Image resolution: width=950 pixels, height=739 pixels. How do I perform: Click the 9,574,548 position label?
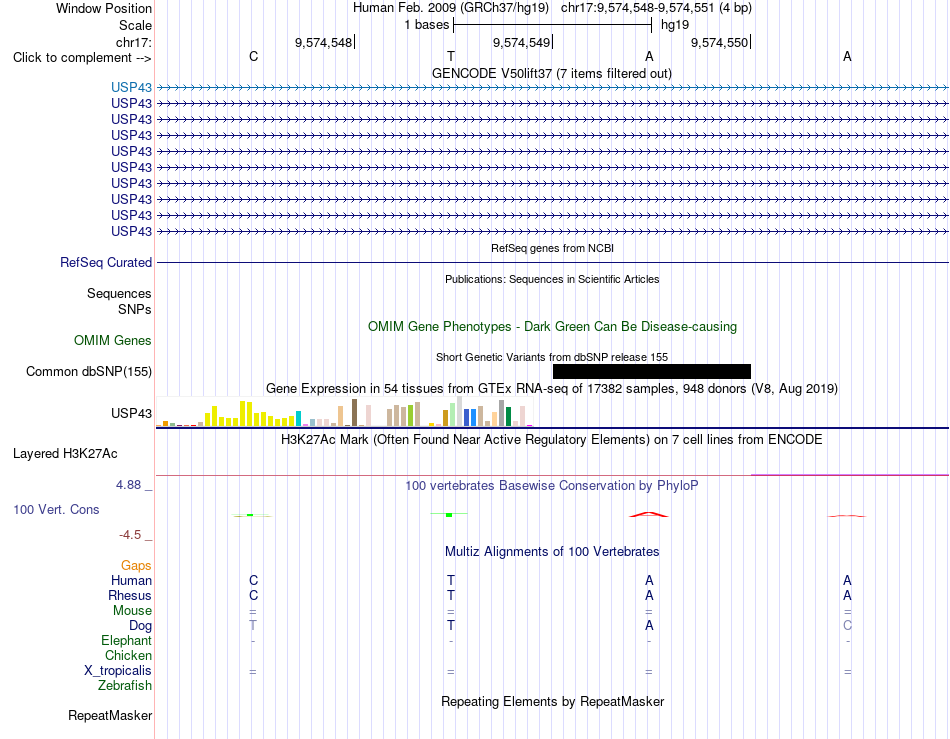(x=324, y=42)
